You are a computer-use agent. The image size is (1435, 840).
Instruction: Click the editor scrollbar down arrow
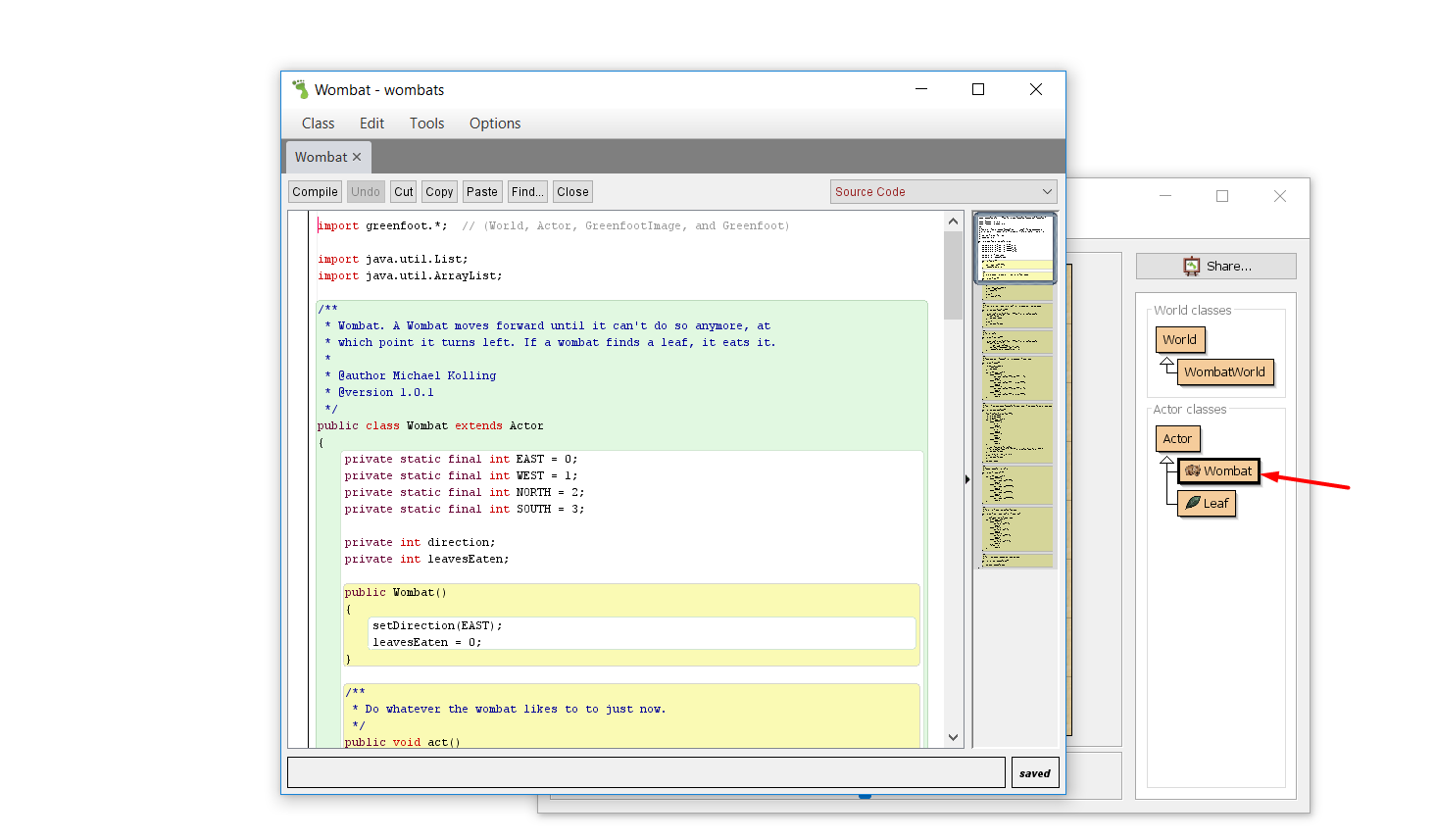(x=953, y=737)
